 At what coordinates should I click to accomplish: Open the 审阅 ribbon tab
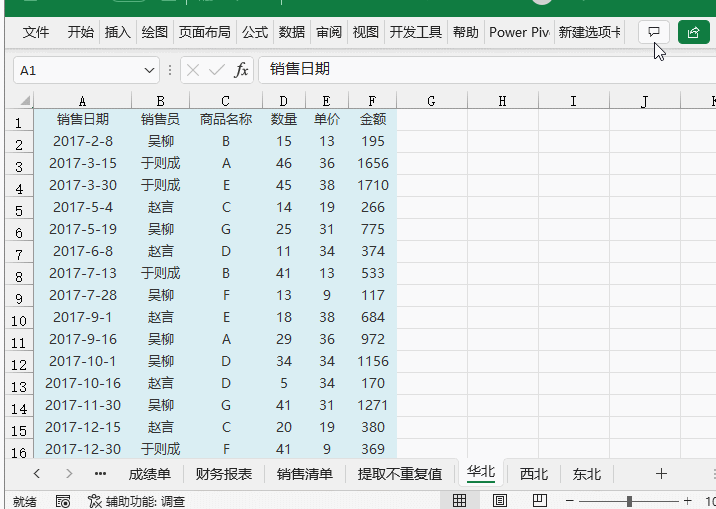pos(329,32)
